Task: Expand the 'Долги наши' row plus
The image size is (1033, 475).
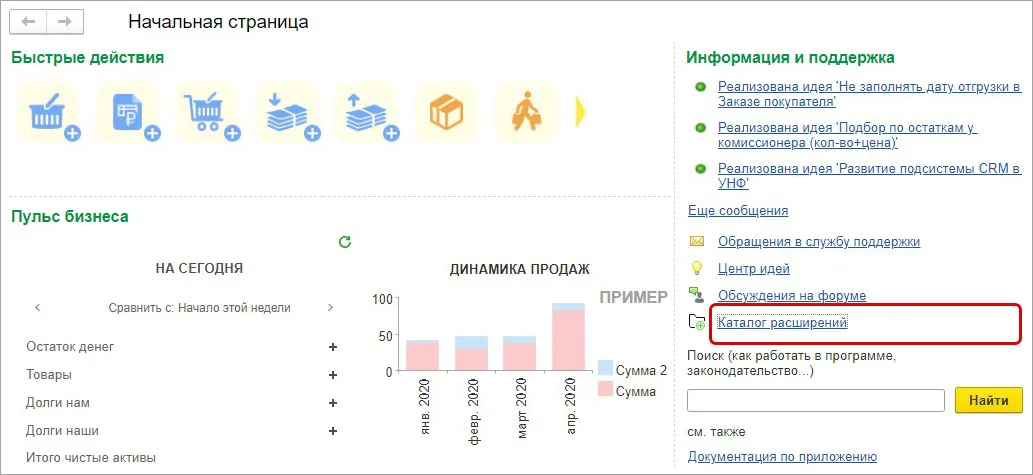Action: click(333, 431)
